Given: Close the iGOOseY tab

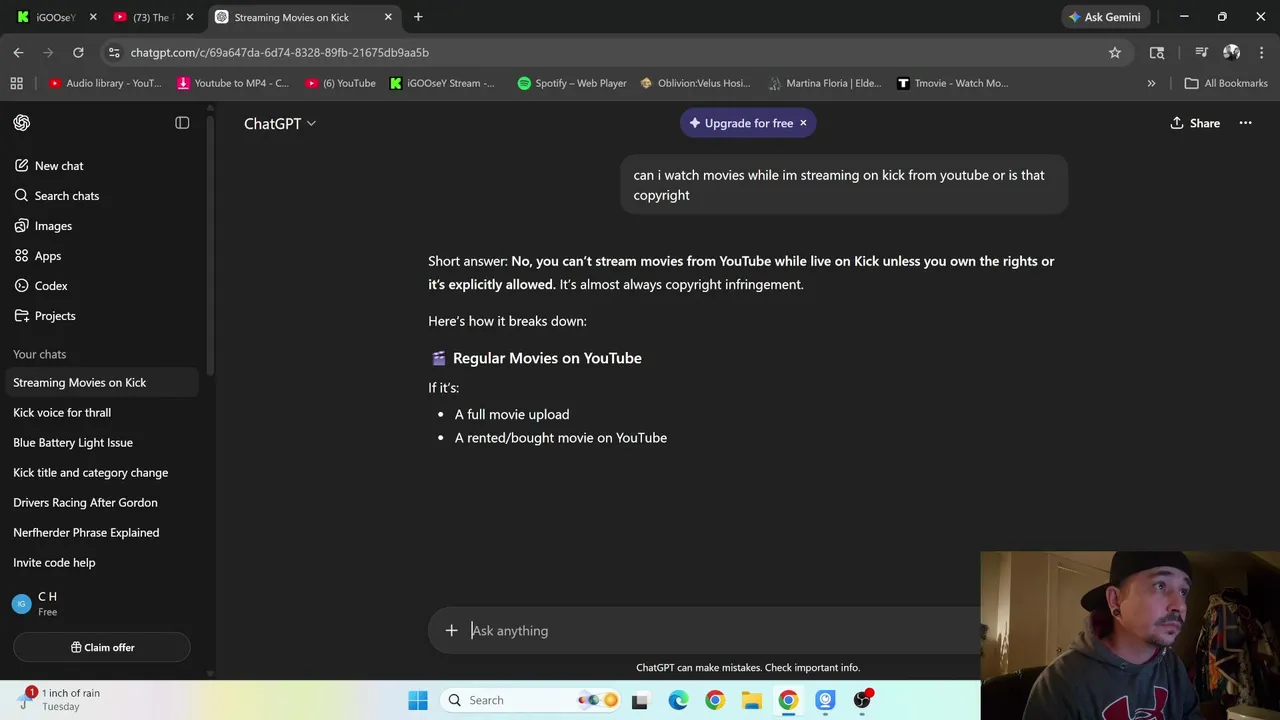Looking at the screenshot, I should point(93,17).
